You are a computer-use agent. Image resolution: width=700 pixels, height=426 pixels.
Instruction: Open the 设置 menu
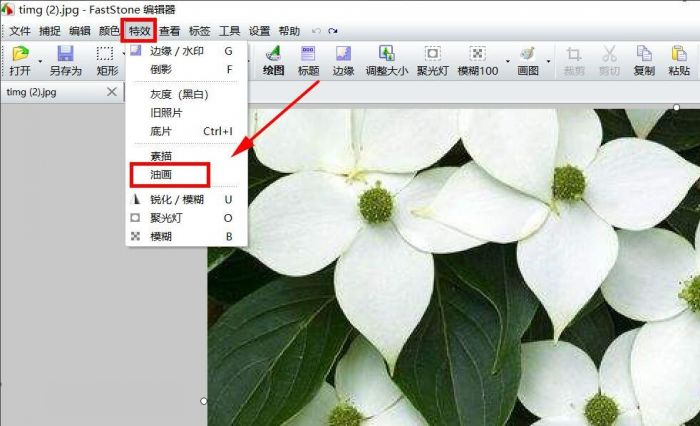259,31
